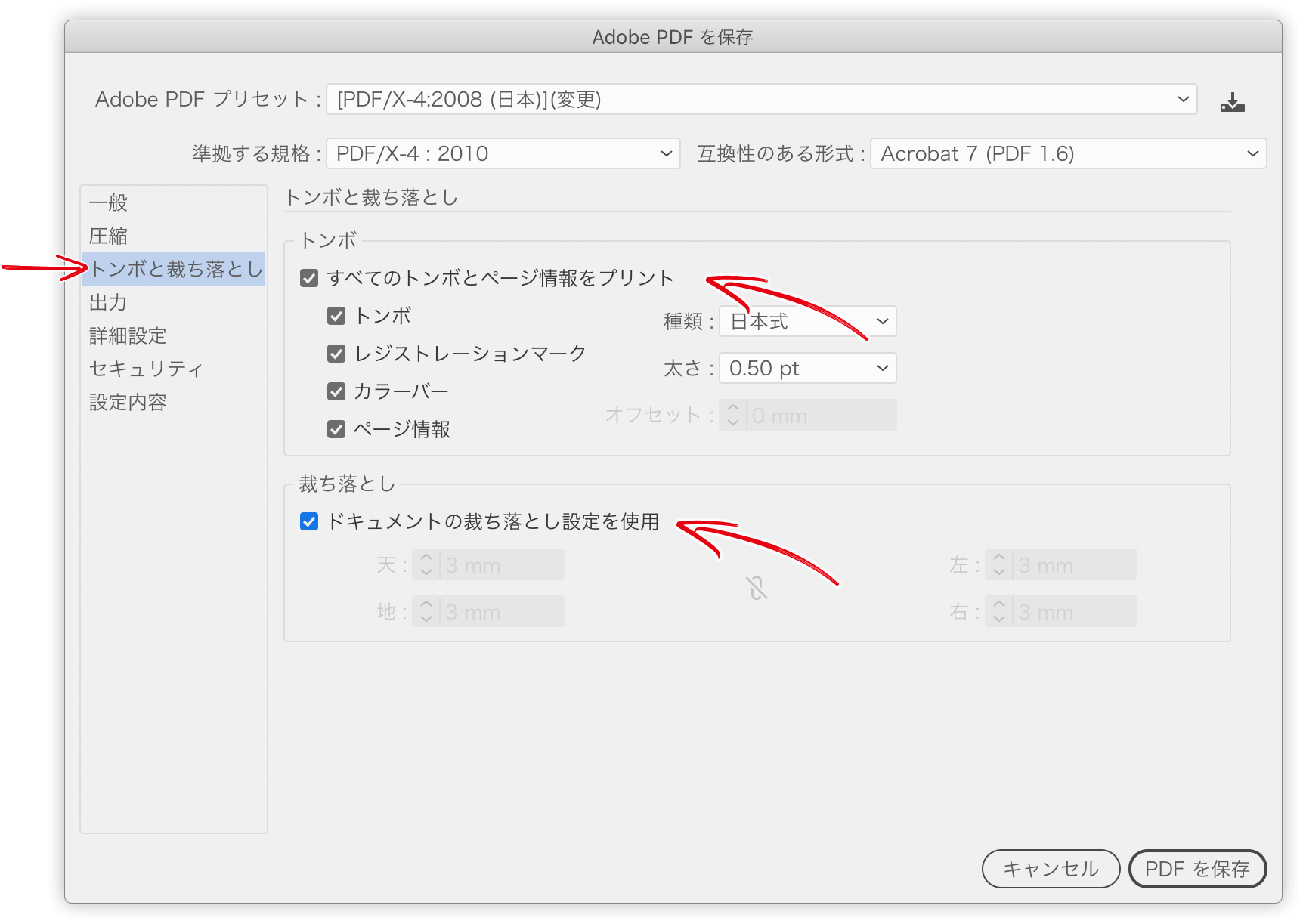Click the 天 bleed stepper arrows
This screenshot has width=1303, height=924.
426,564
